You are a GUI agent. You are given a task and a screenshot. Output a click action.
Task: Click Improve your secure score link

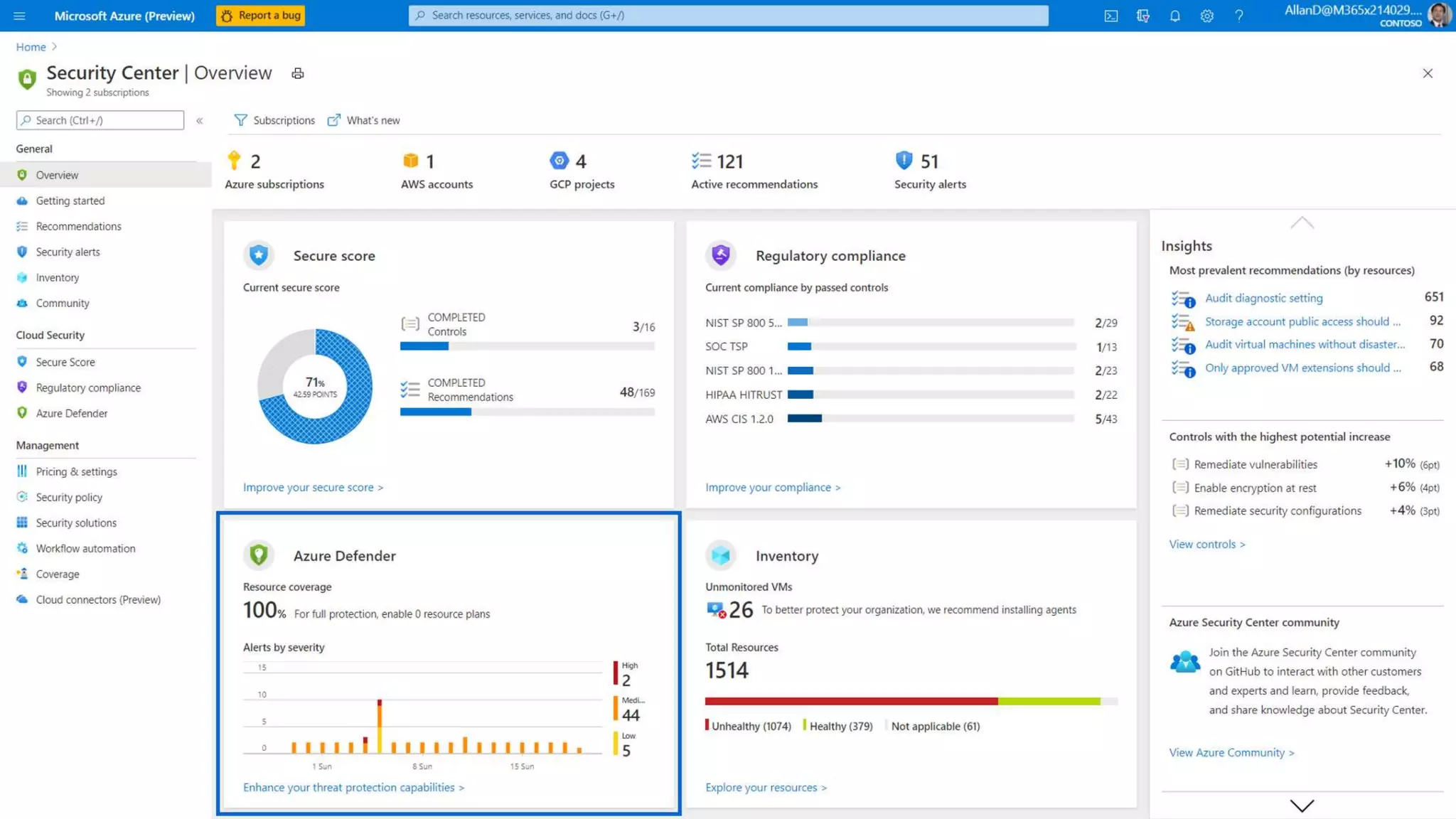pos(313,487)
